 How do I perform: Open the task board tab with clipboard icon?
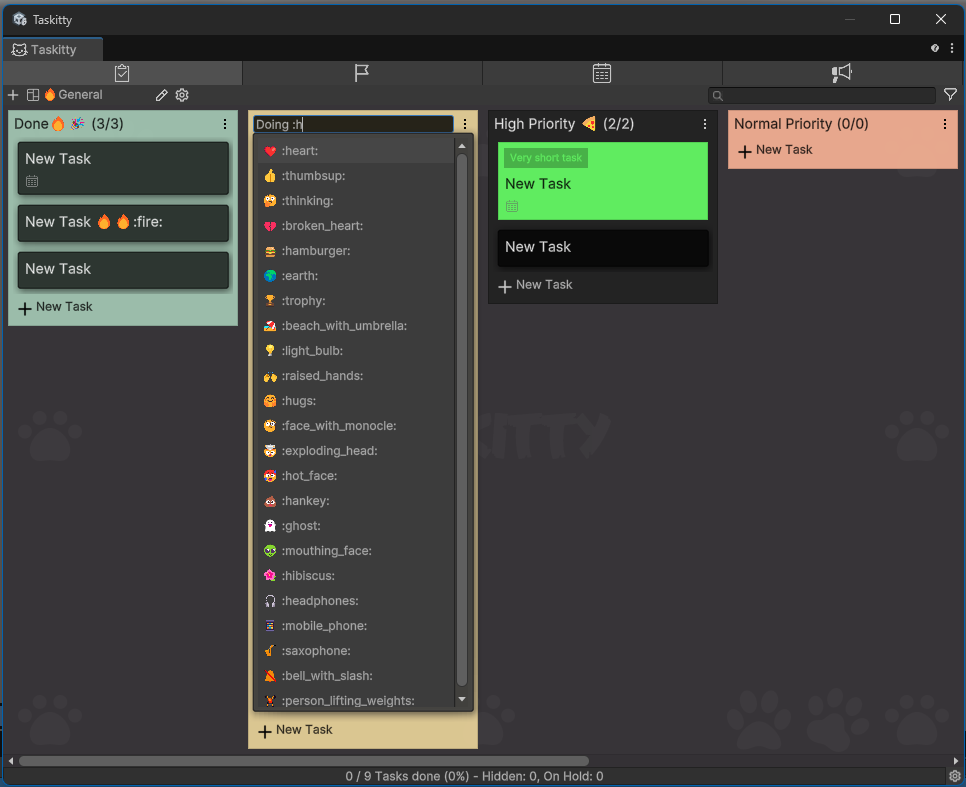[122, 73]
